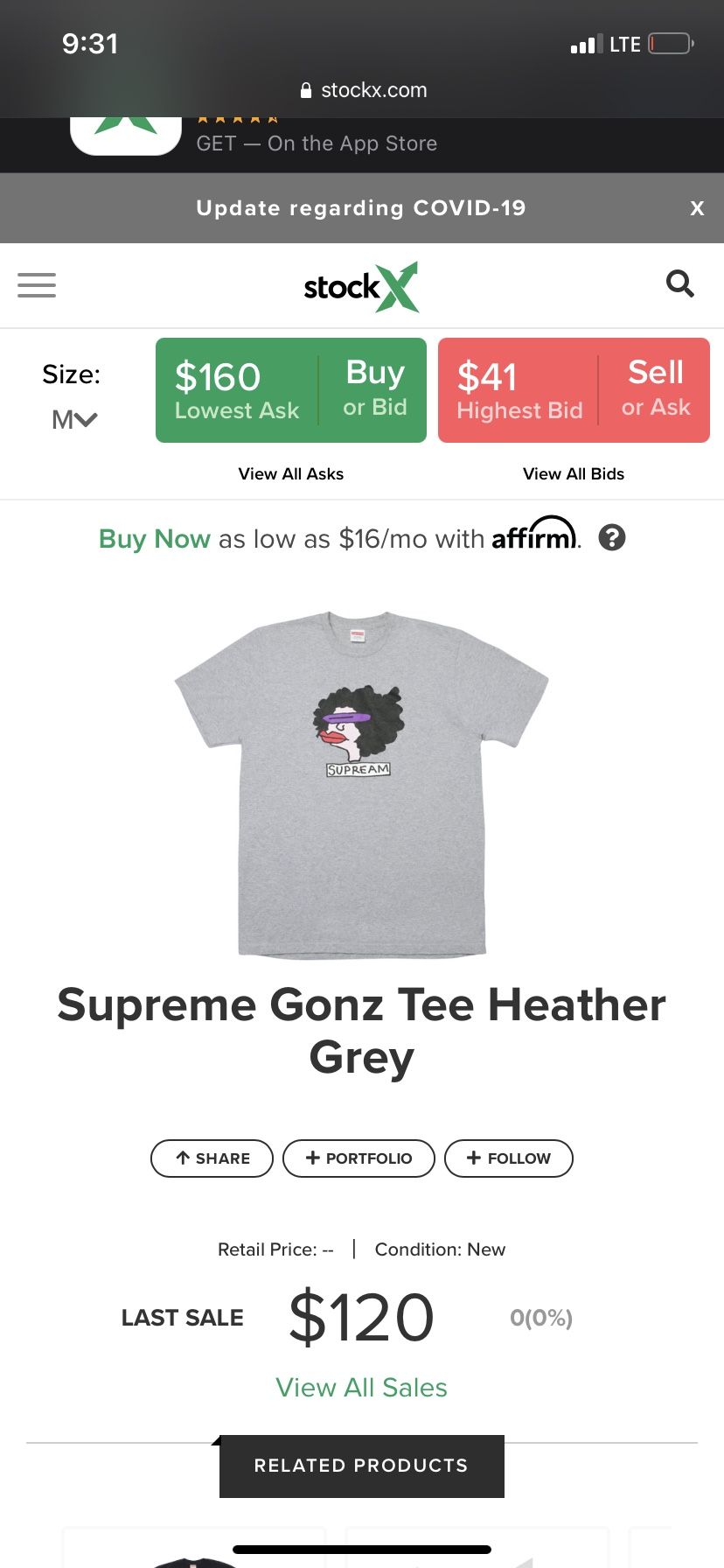Click the Affirm help question mark icon
This screenshot has height=1568, width=724.
tap(612, 537)
